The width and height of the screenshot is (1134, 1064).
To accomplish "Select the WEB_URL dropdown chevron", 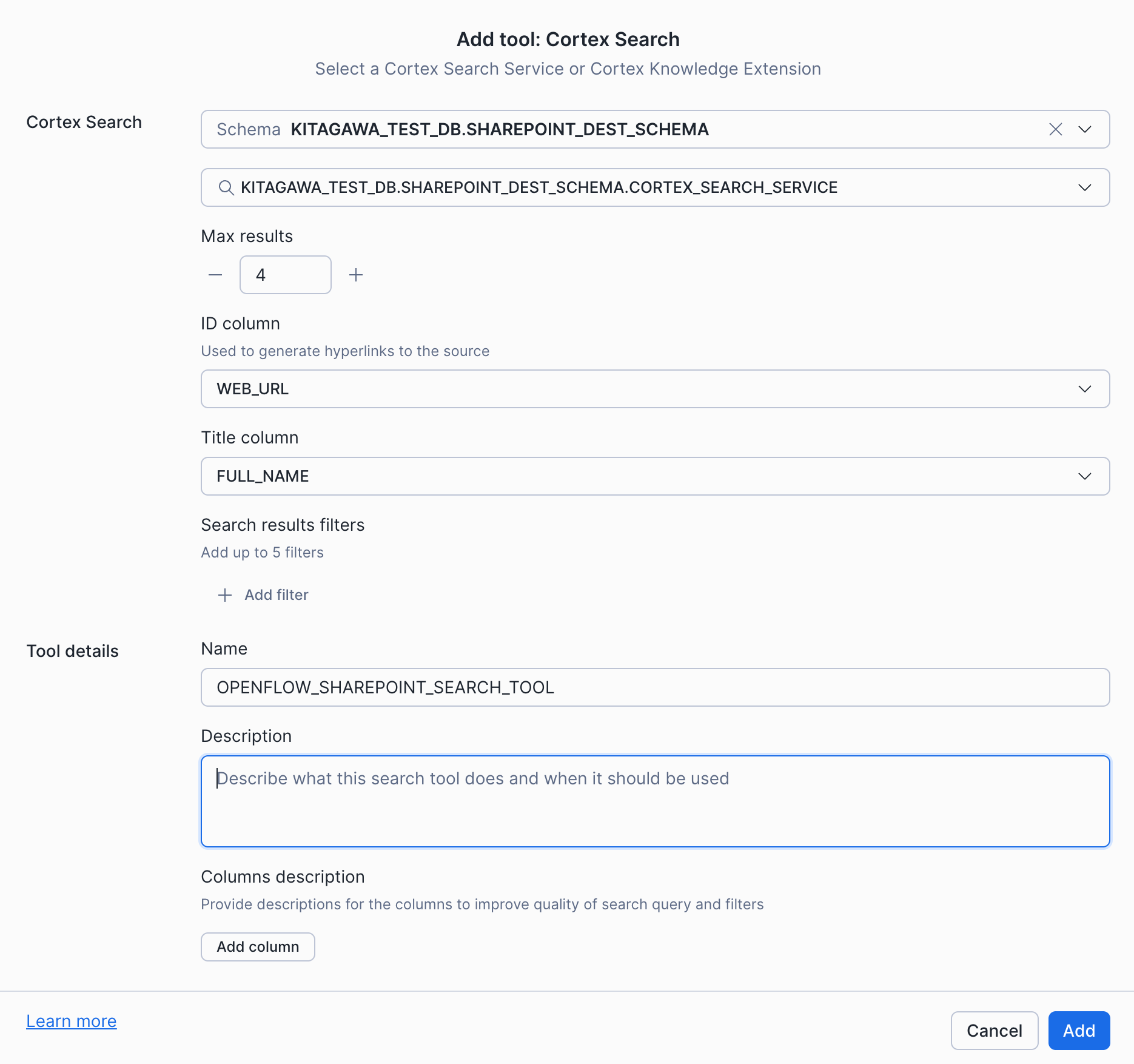I will coord(1085,389).
